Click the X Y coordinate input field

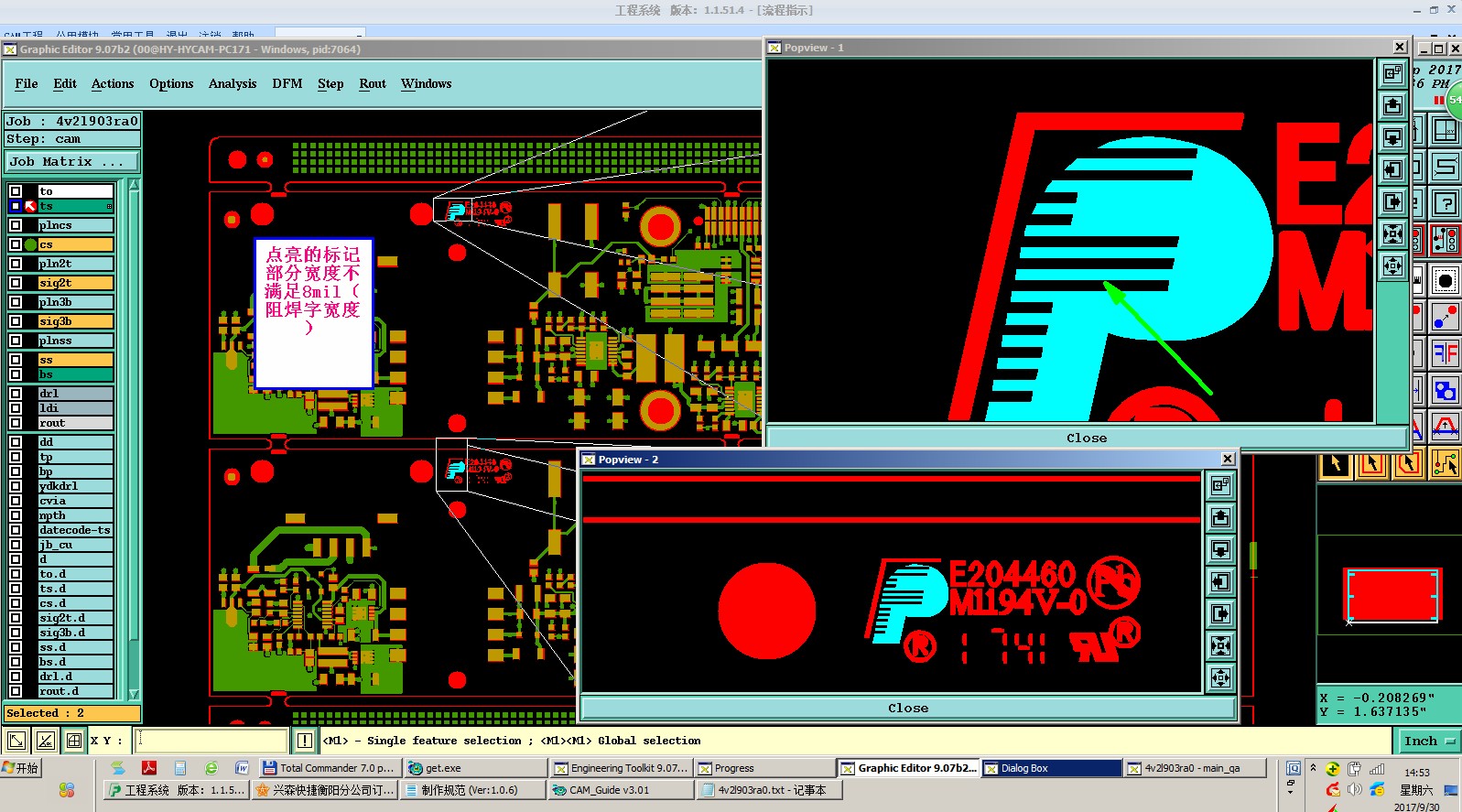[212, 741]
